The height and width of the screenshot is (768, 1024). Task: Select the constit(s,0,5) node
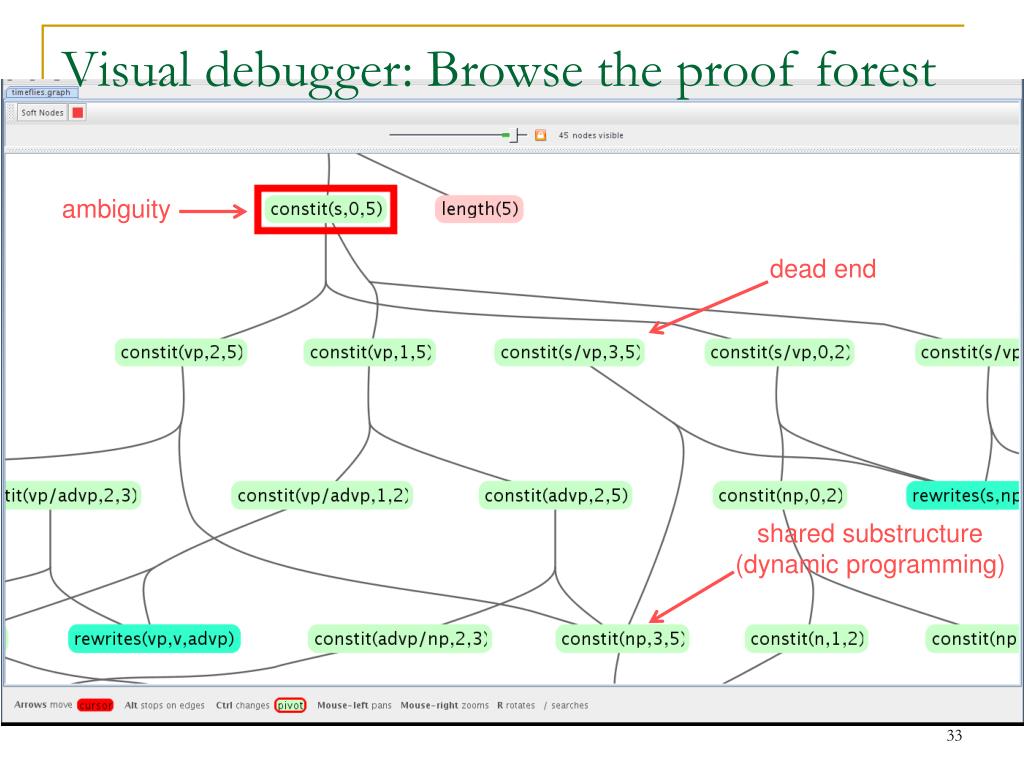(326, 209)
